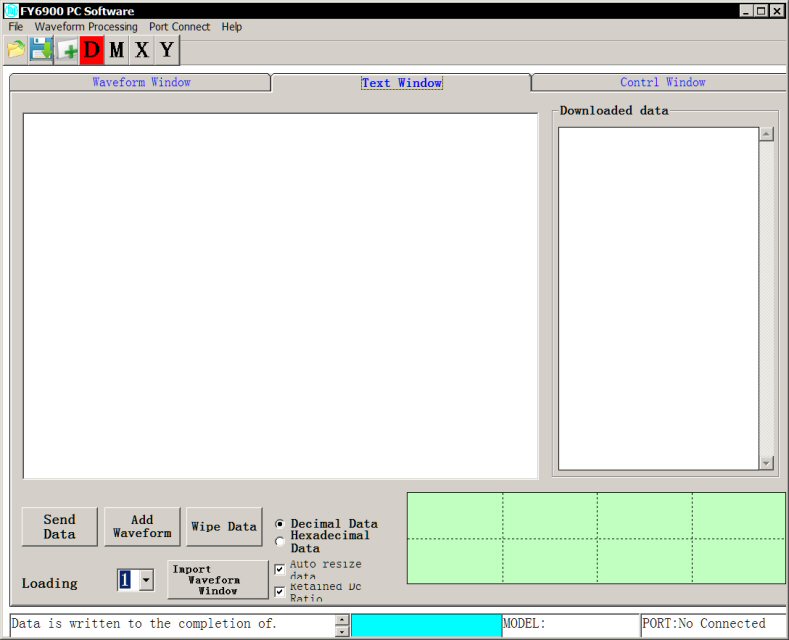Select the Text Window tab
Image resolution: width=789 pixels, height=640 pixels.
tap(402, 83)
